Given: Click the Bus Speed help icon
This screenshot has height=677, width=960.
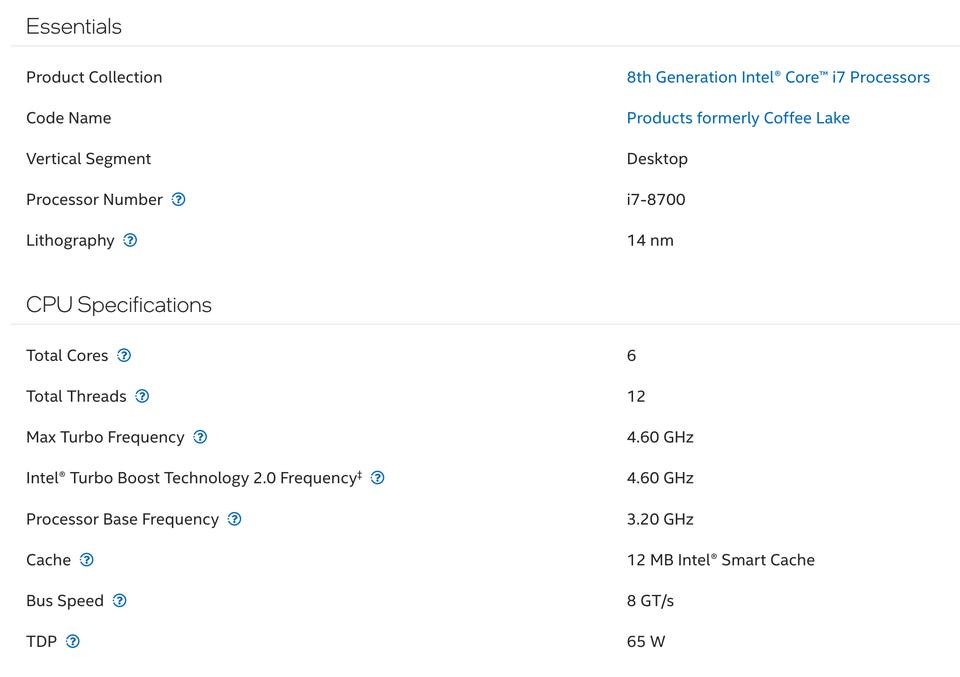Looking at the screenshot, I should point(120,601).
